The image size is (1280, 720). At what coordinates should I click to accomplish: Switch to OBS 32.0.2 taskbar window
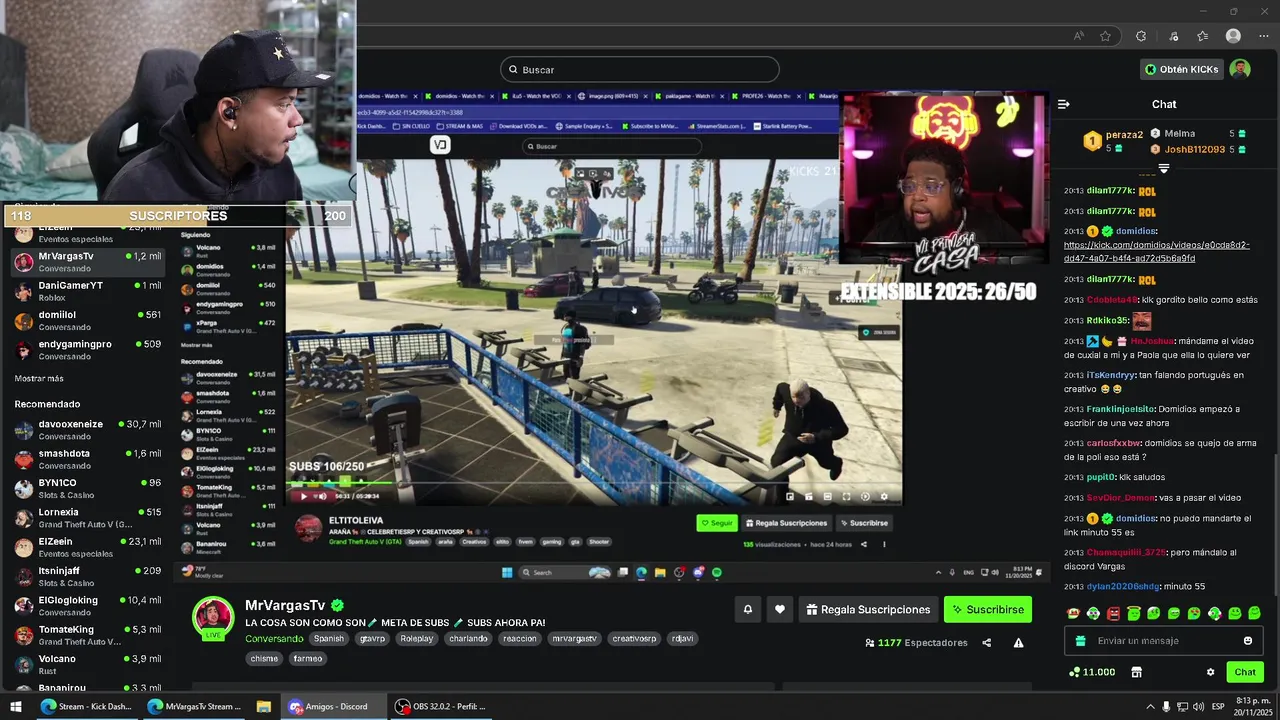click(x=440, y=706)
